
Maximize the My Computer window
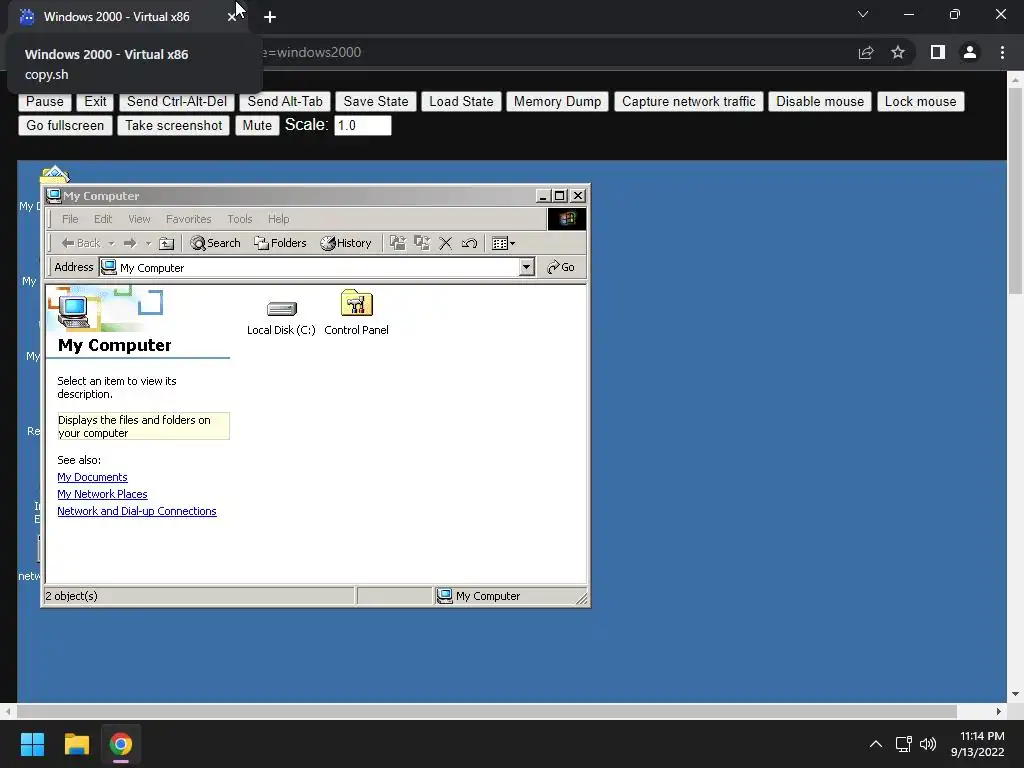(x=559, y=196)
